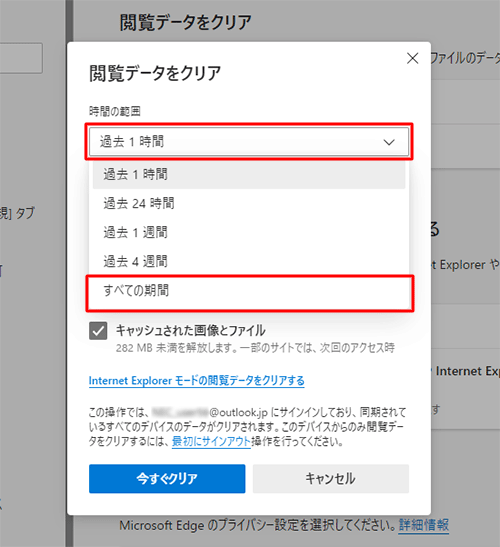Click the search box in settings sidebar
The width and height of the screenshot is (500, 547).
point(21,58)
